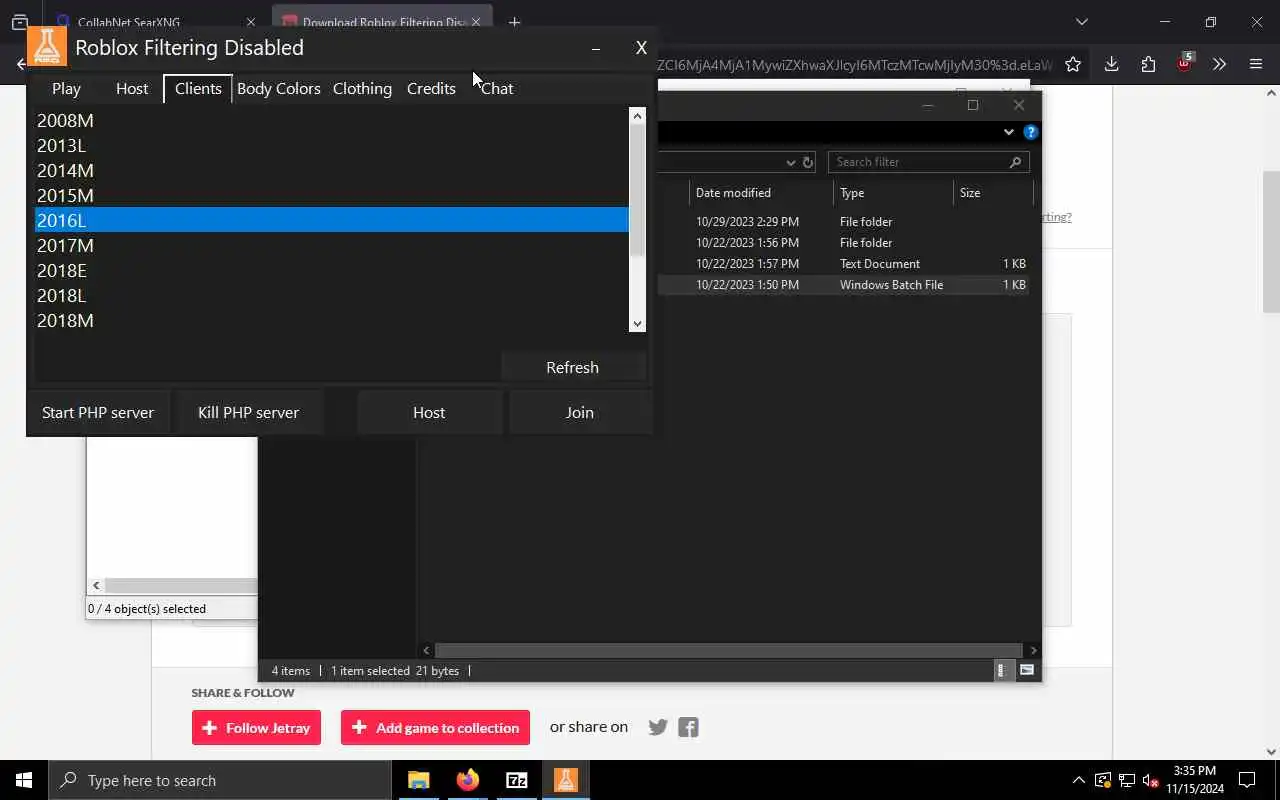Open Firefox extensions puzzle icon
1280x800 pixels.
[x=1148, y=64]
